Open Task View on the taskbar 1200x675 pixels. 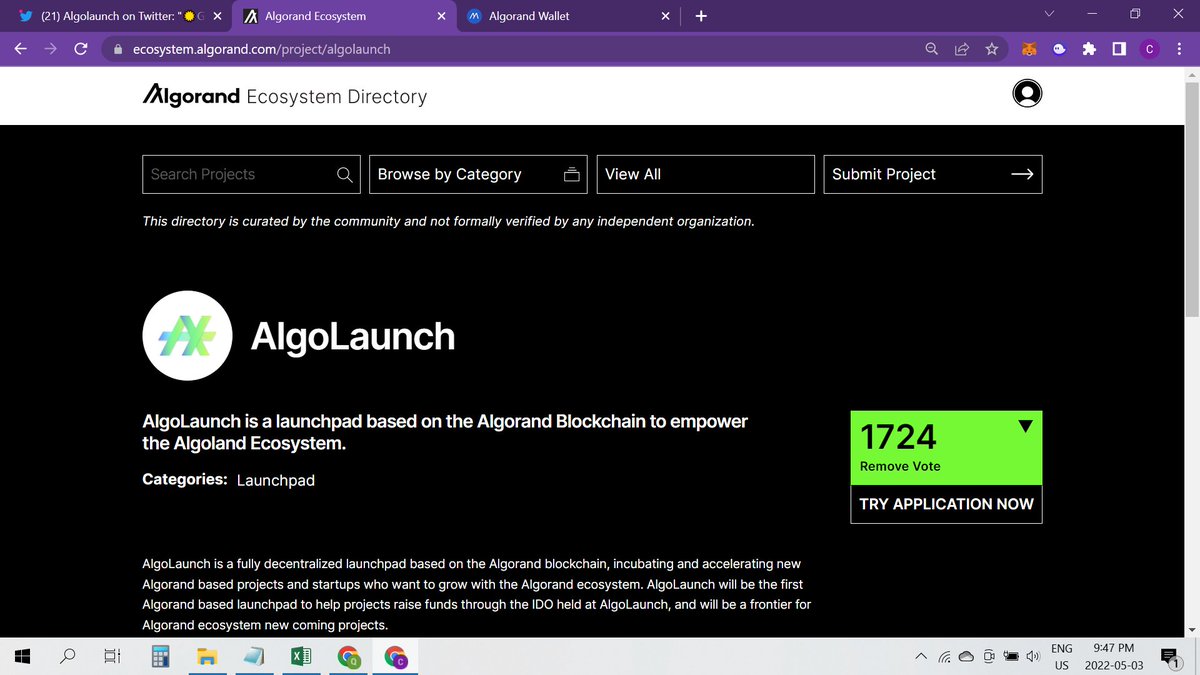pyautogui.click(x=112, y=656)
